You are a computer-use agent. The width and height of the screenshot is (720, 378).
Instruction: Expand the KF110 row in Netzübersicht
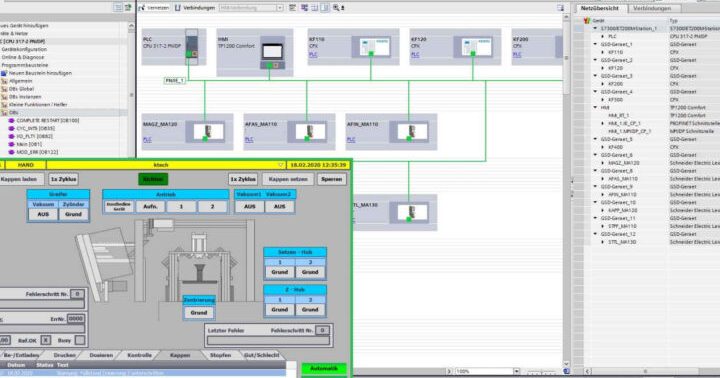pyautogui.click(x=603, y=52)
